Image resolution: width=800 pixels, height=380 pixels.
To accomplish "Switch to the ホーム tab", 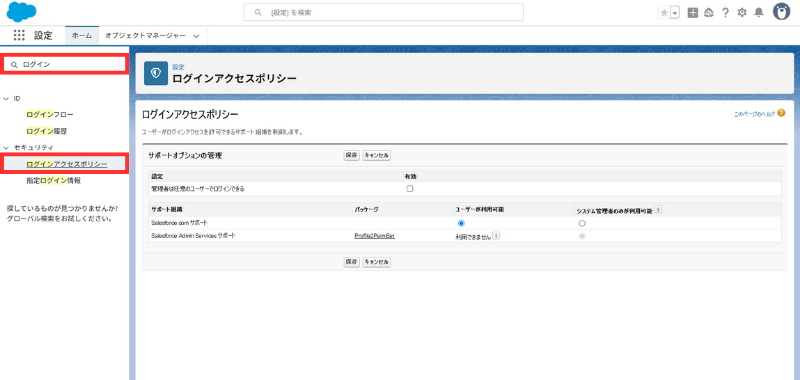I will (x=82, y=35).
